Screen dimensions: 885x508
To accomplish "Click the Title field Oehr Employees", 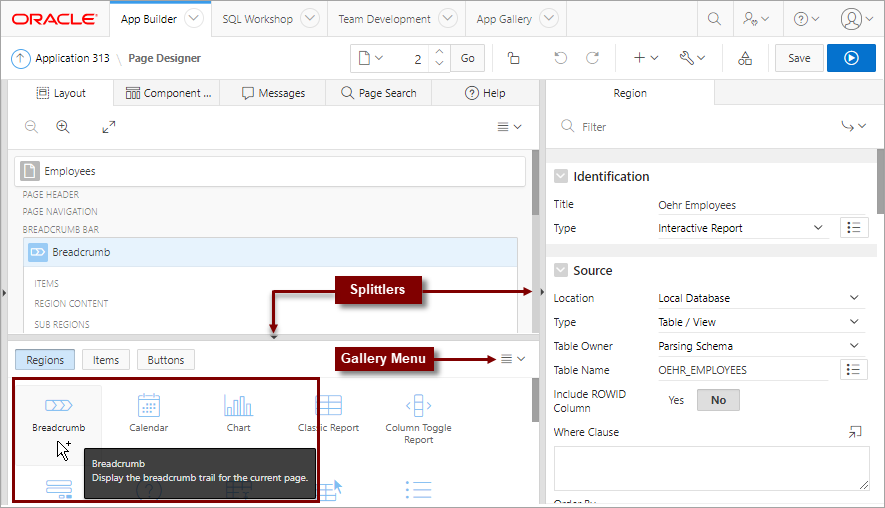I will (x=760, y=205).
